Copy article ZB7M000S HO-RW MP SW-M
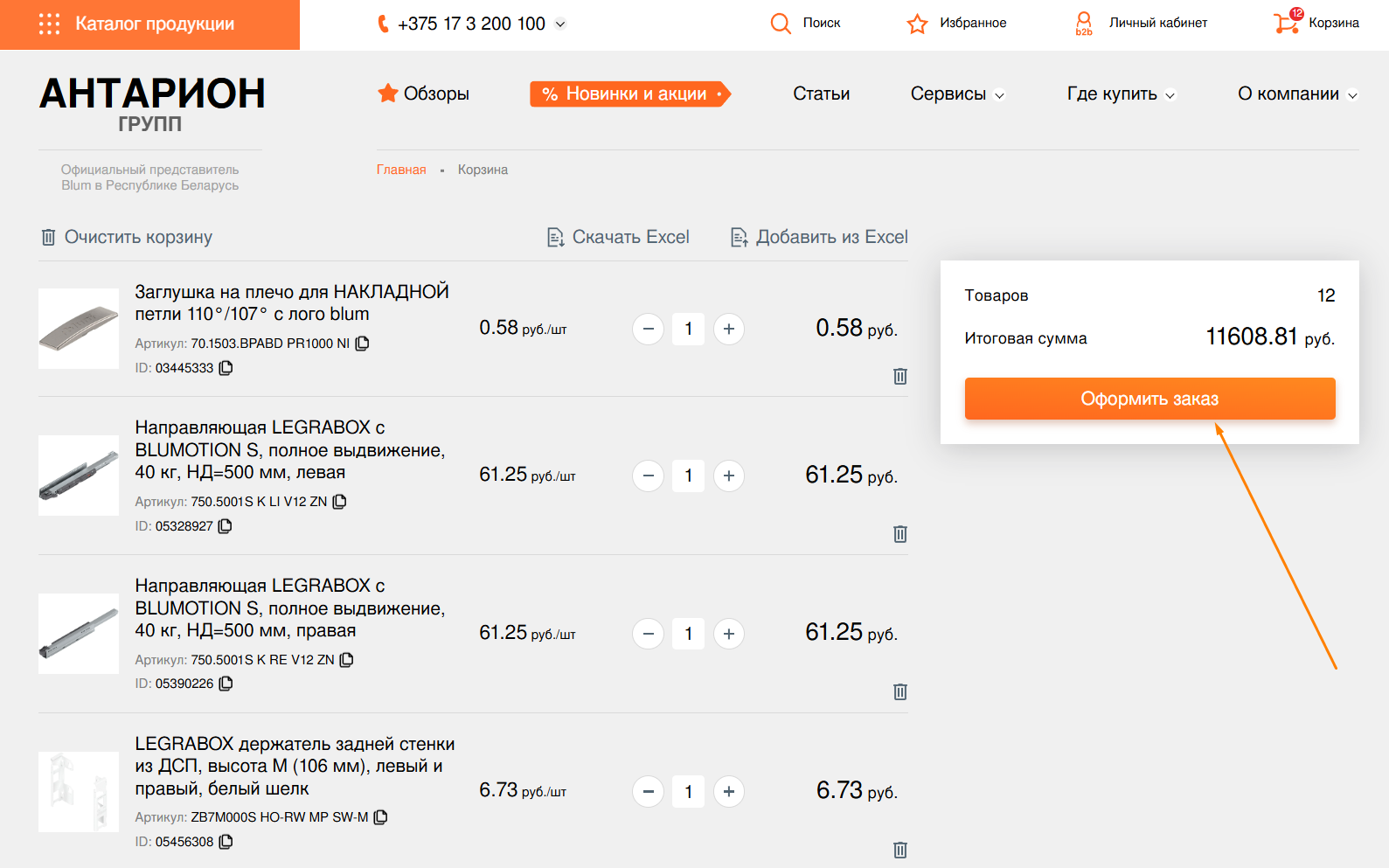This screenshot has width=1389, height=868. 381,817
